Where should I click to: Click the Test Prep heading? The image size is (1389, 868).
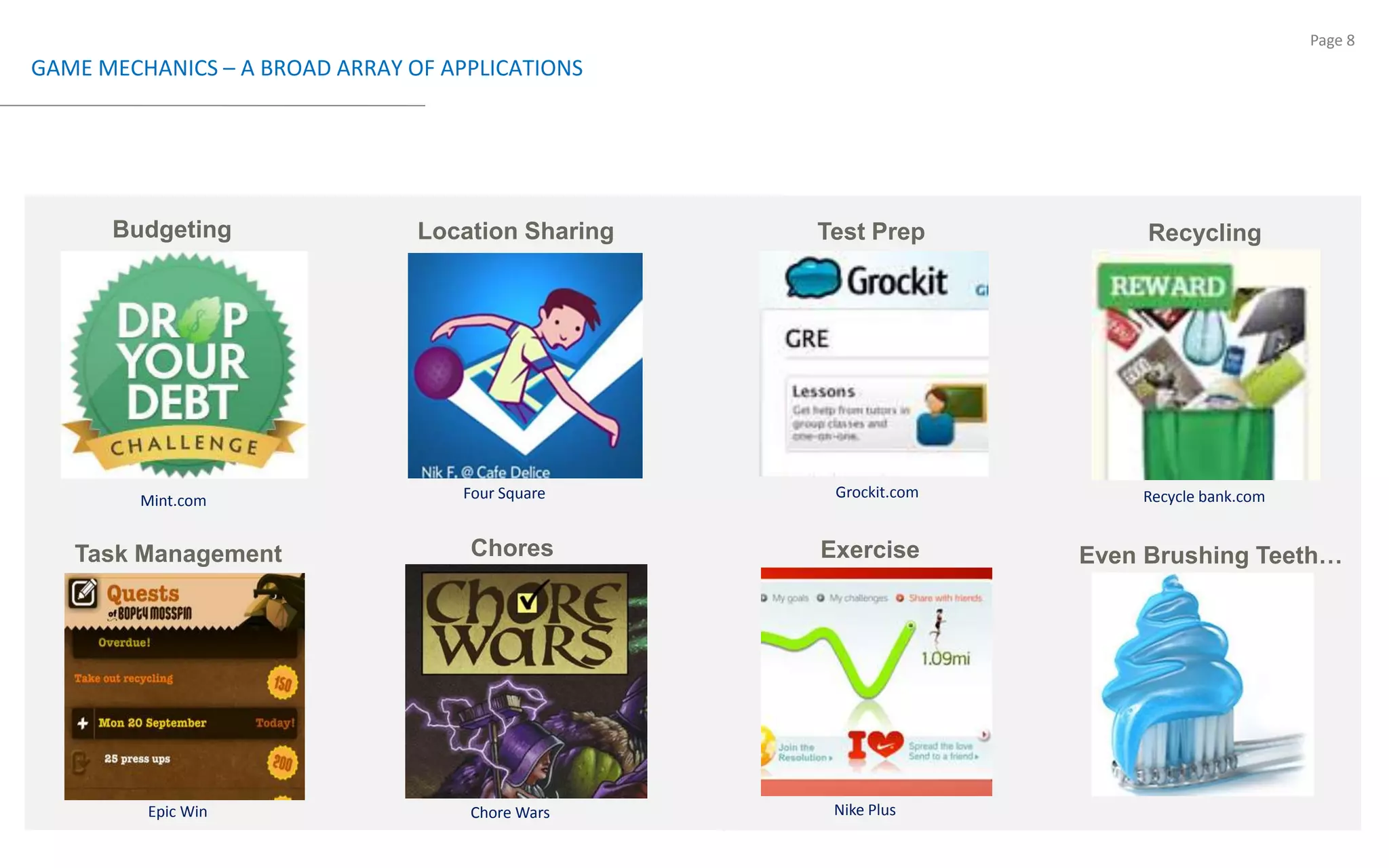tap(871, 231)
